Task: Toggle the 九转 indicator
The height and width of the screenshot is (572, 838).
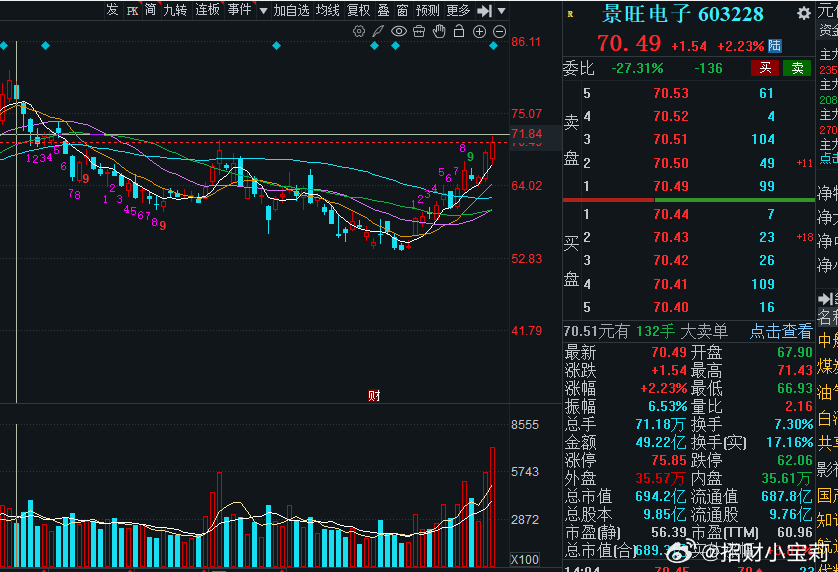Action: 175,10
